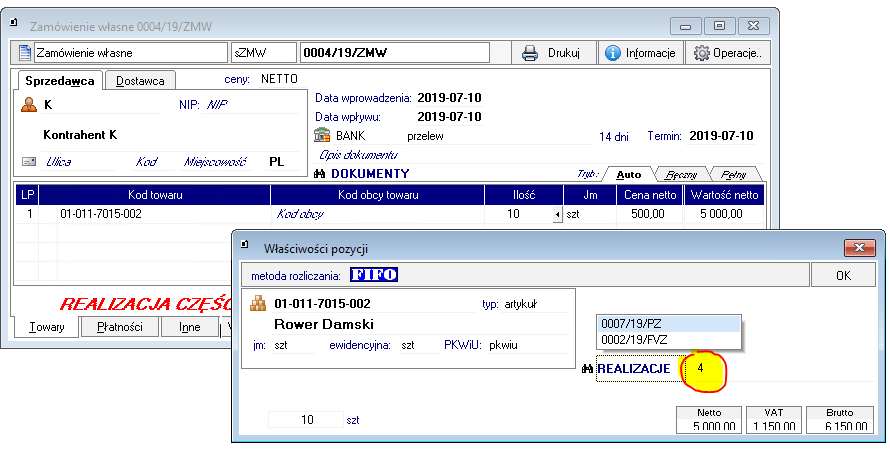
Task: Click the contractor person icon
Action: tap(29, 104)
